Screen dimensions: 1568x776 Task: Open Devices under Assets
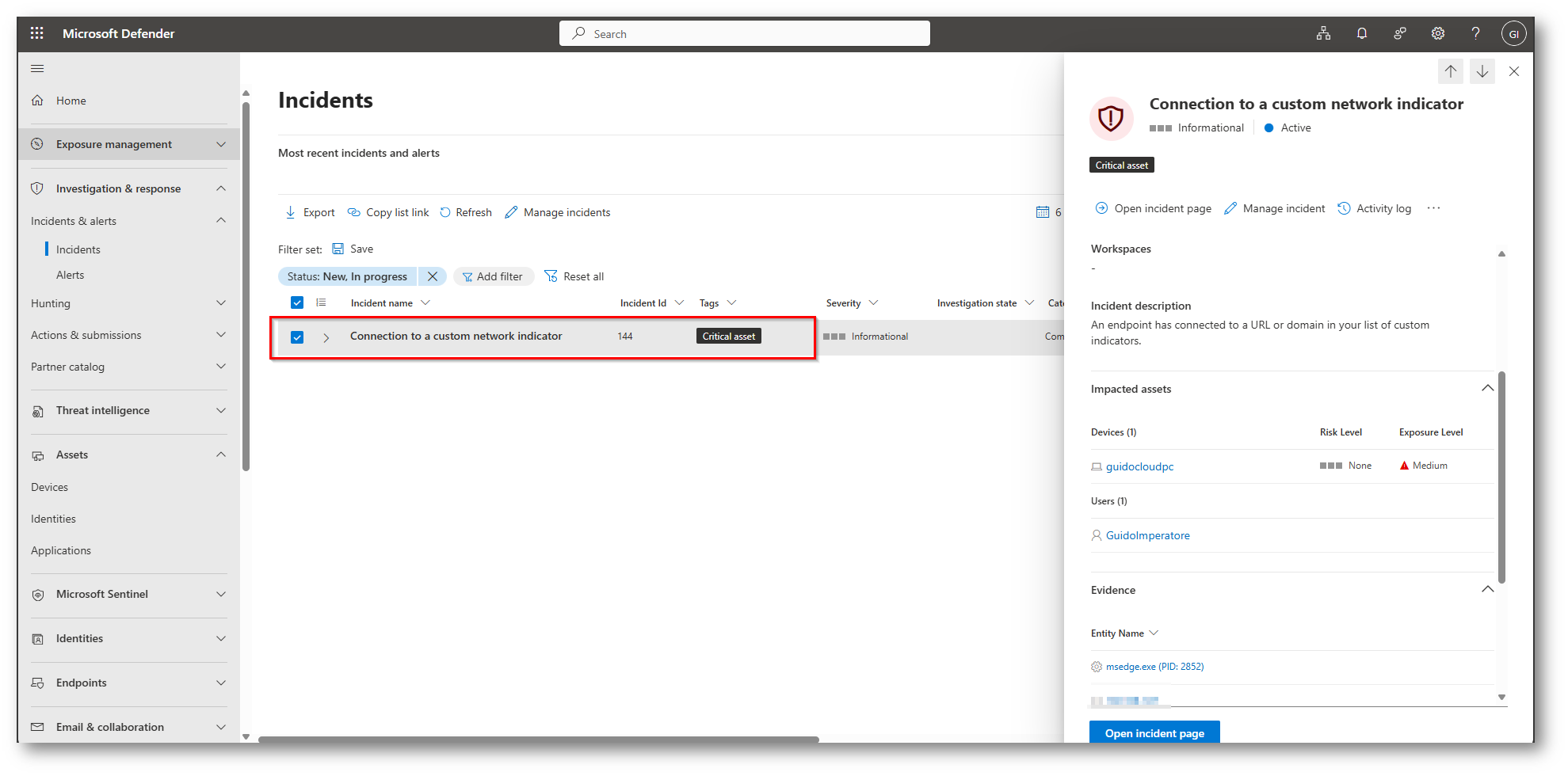pyautogui.click(x=49, y=487)
